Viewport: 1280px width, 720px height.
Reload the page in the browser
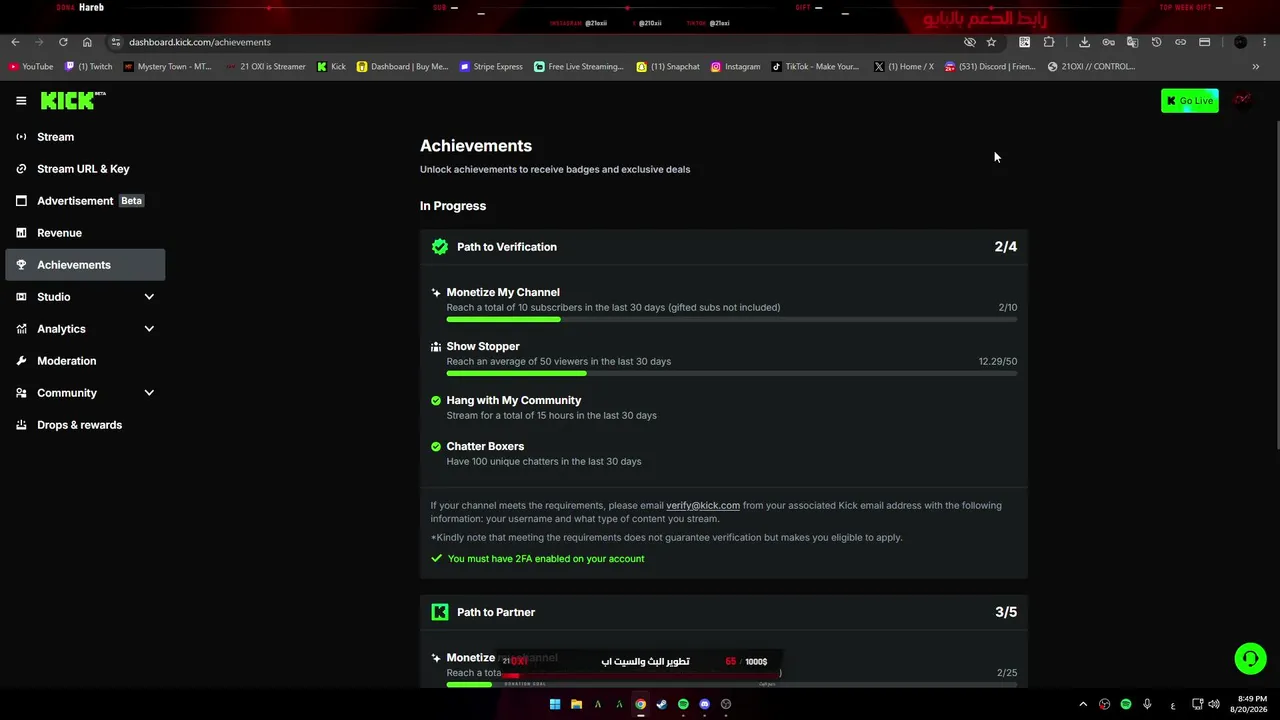[63, 42]
